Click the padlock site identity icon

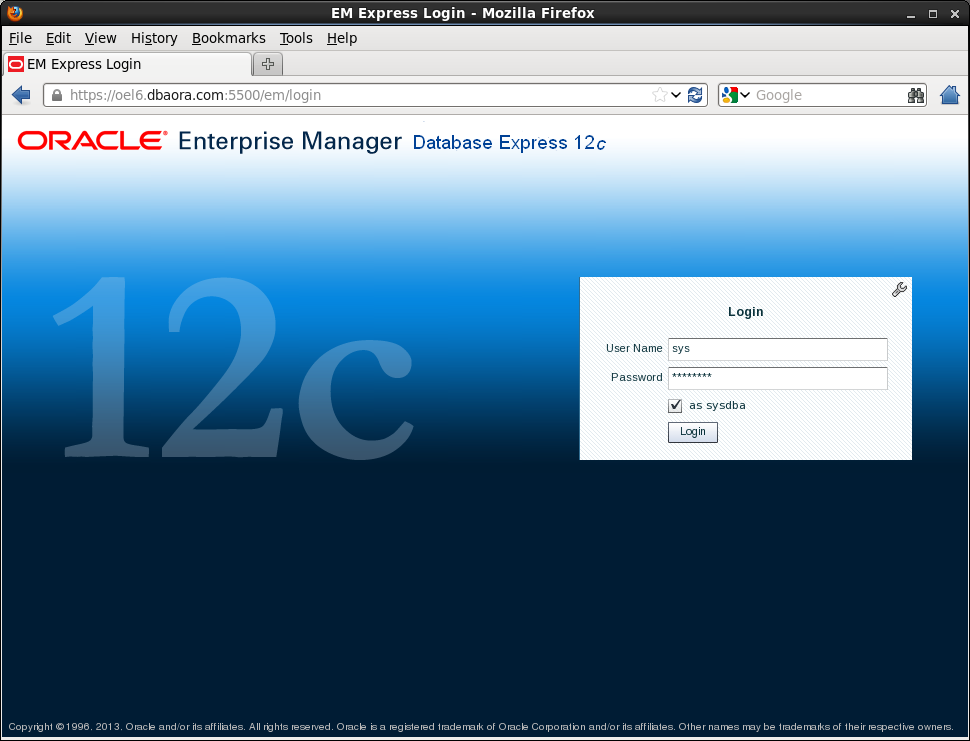point(57,95)
